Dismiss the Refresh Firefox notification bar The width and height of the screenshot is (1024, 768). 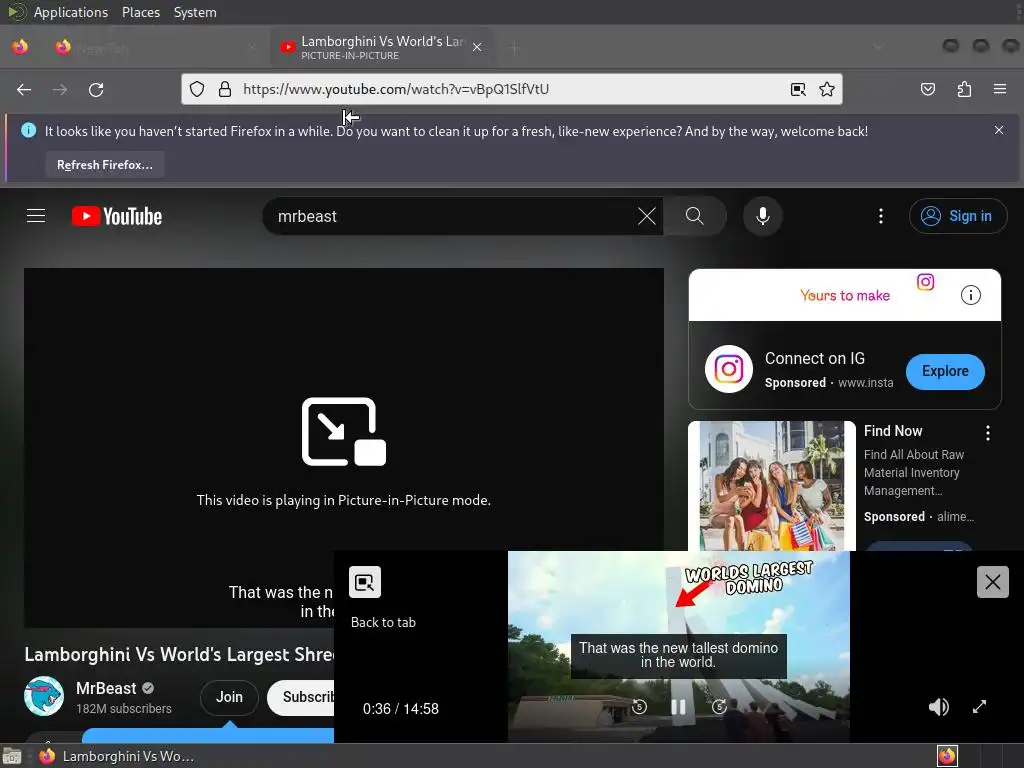[999, 130]
